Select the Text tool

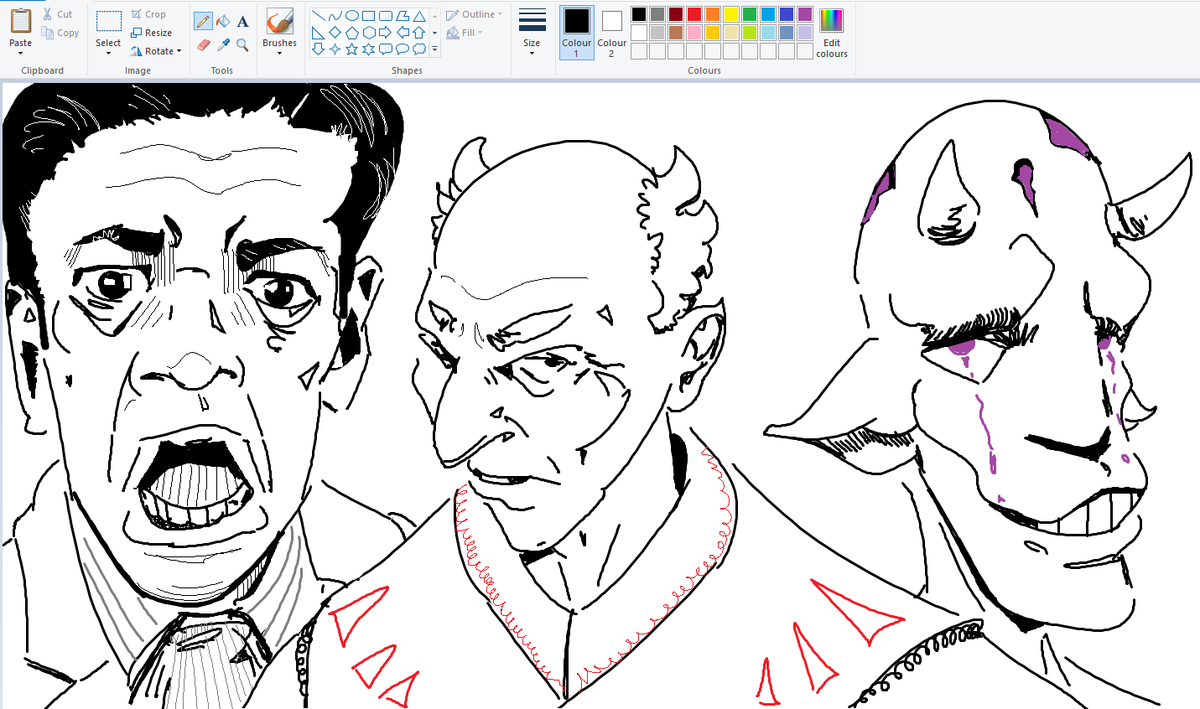point(242,21)
